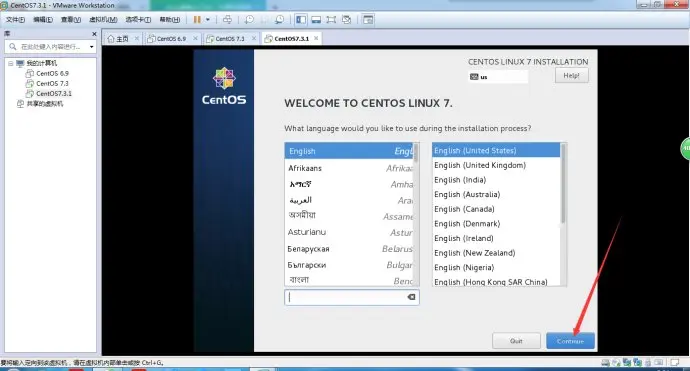Select Беларуская in the language list

(x=349, y=249)
